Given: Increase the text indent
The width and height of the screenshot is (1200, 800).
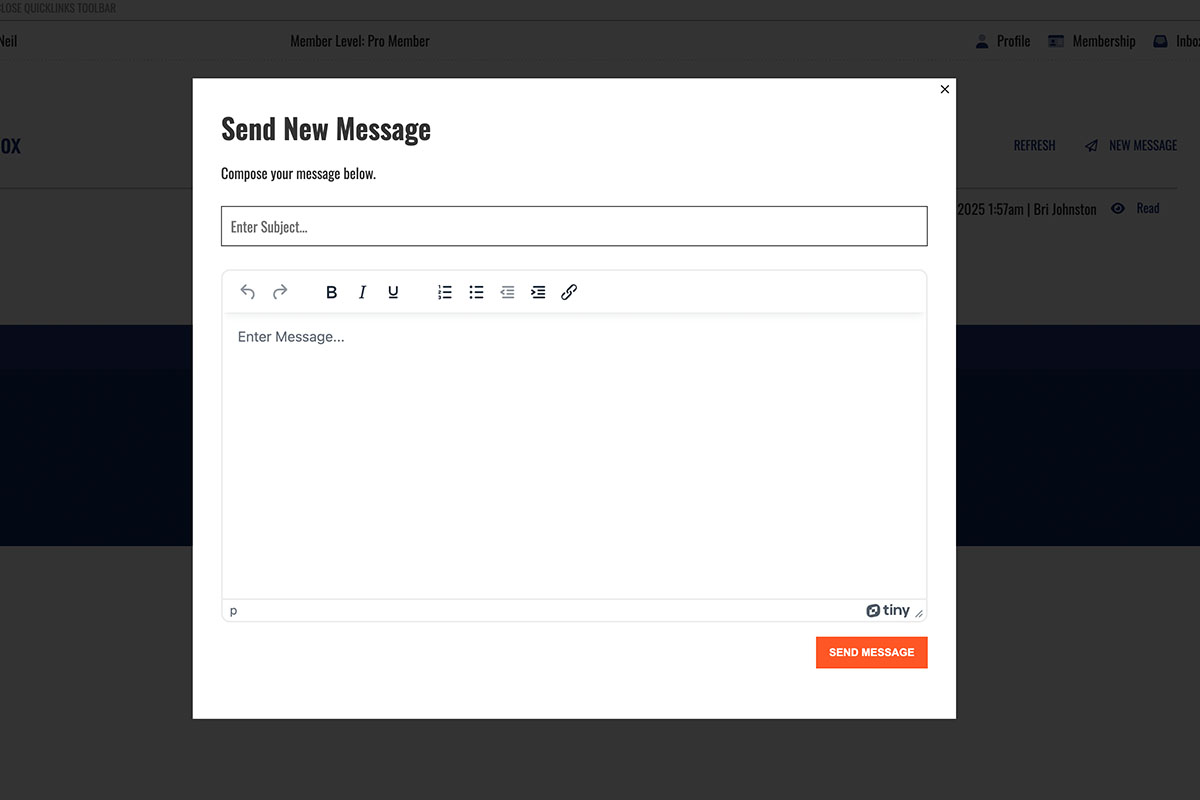Looking at the screenshot, I should coord(538,292).
